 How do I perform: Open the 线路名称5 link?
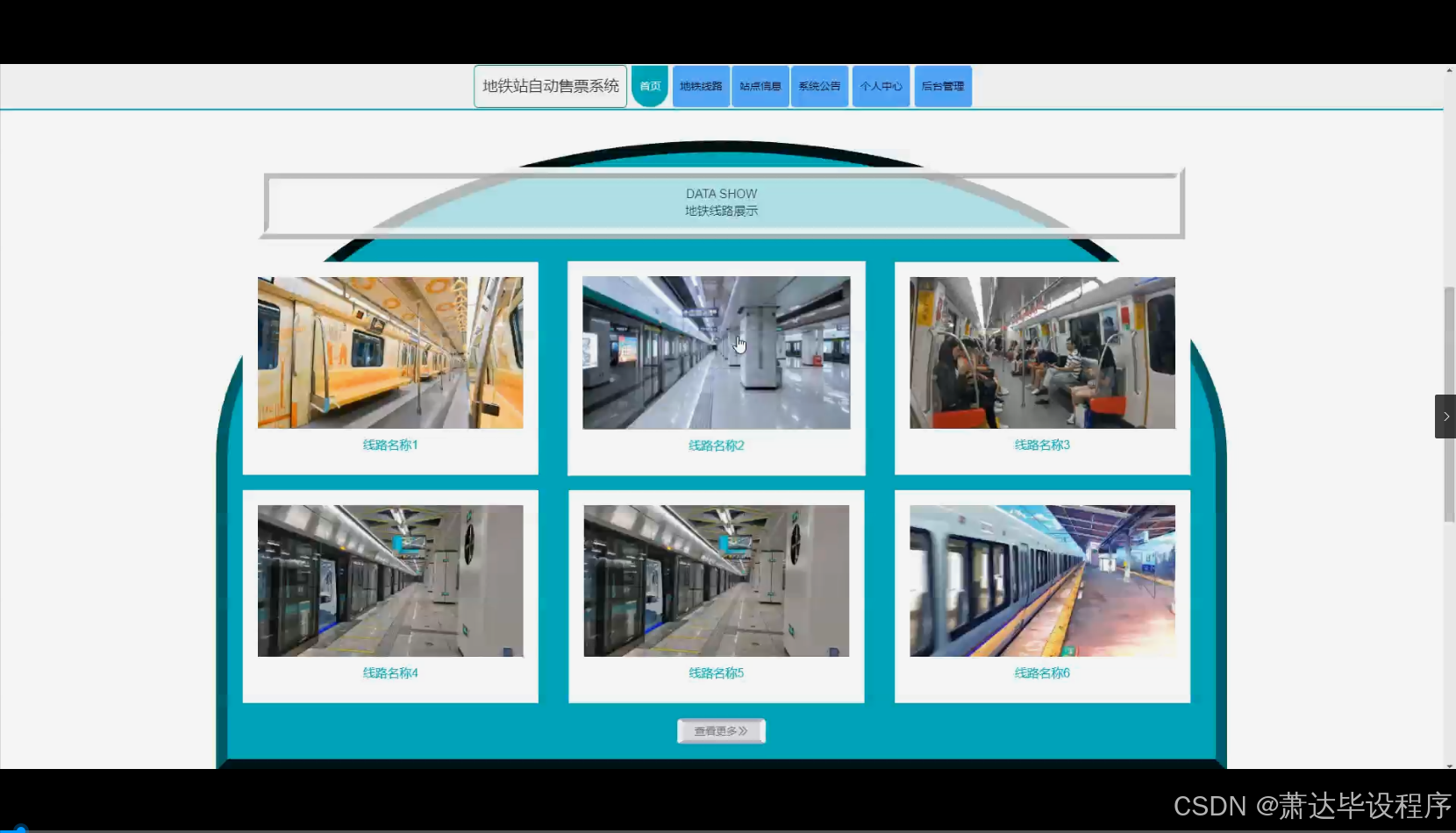[717, 673]
